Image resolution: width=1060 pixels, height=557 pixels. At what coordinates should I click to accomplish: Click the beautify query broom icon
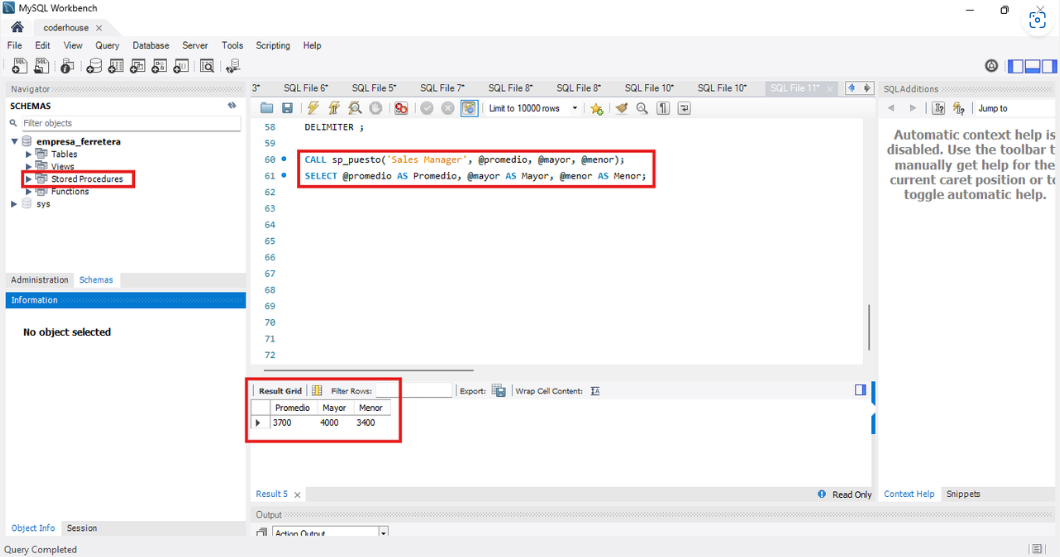click(x=621, y=108)
